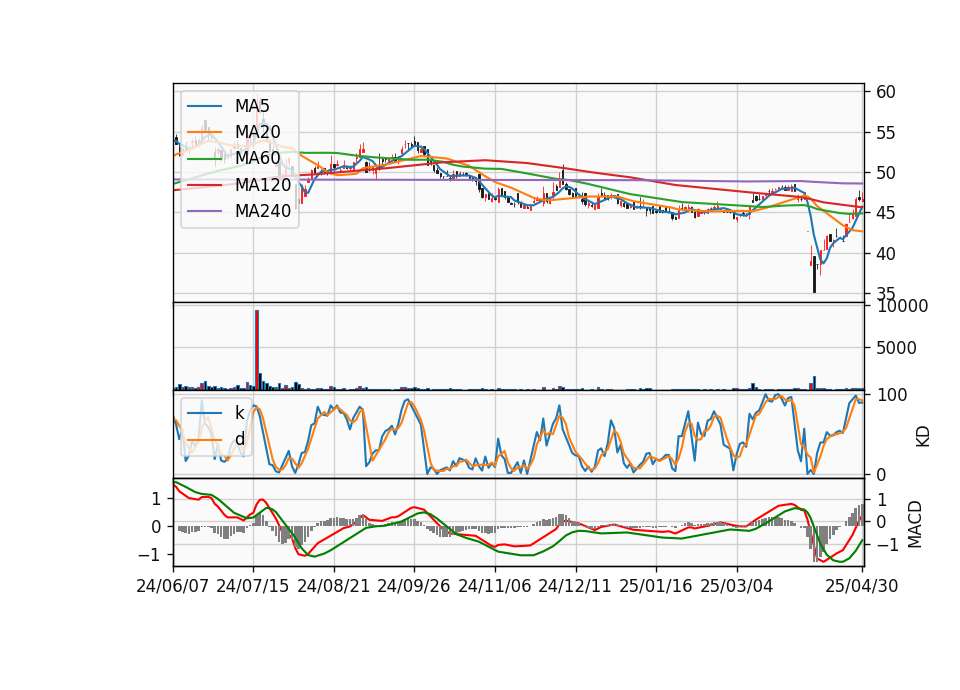Click the 24/08/21 date axis label
Screen dimensions: 960x690
pyautogui.click(x=334, y=586)
